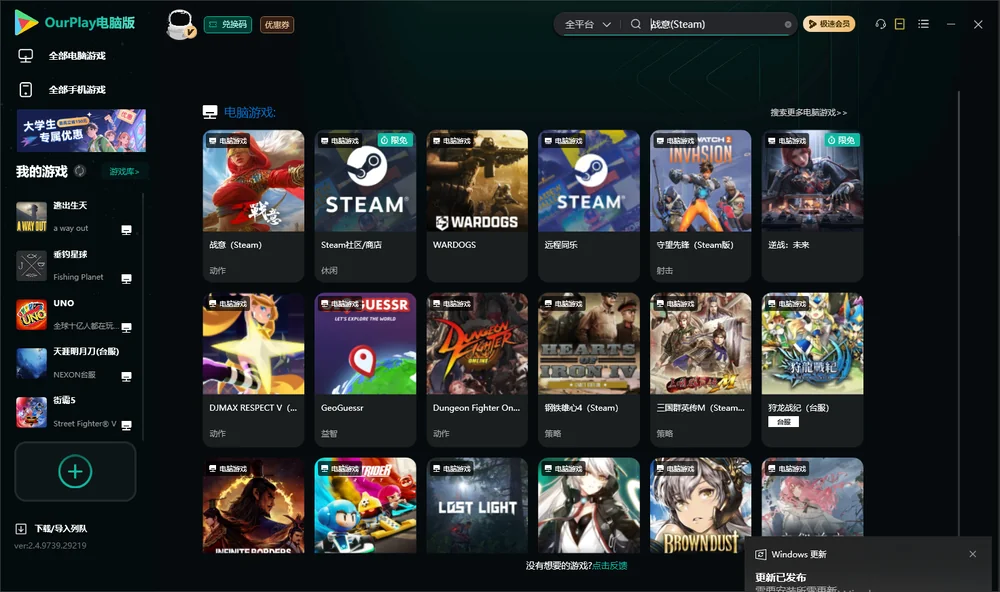Open 全部手机游戏 in the sidebar
The width and height of the screenshot is (1000, 592).
[62, 89]
